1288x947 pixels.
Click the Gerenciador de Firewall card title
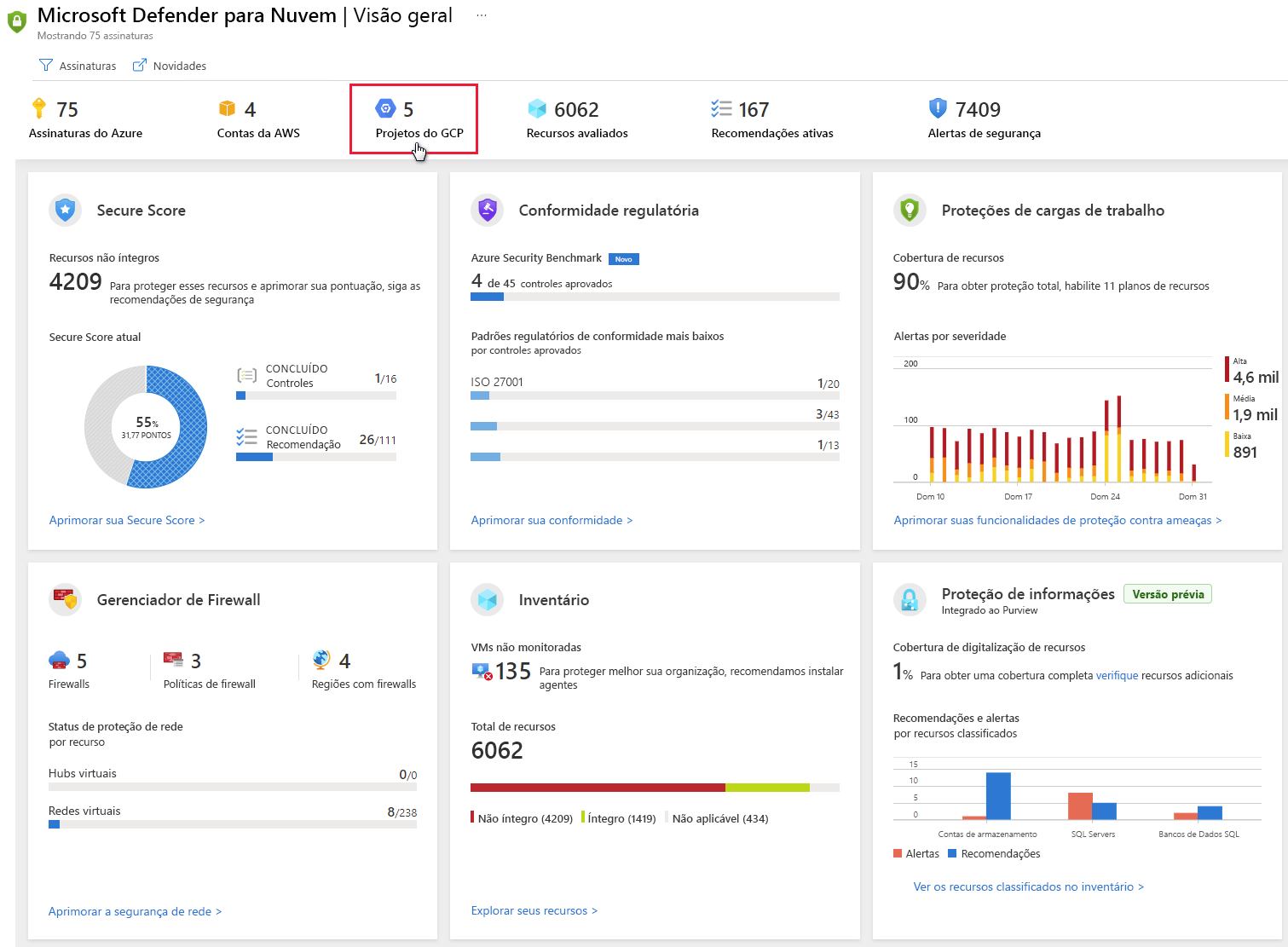179,600
